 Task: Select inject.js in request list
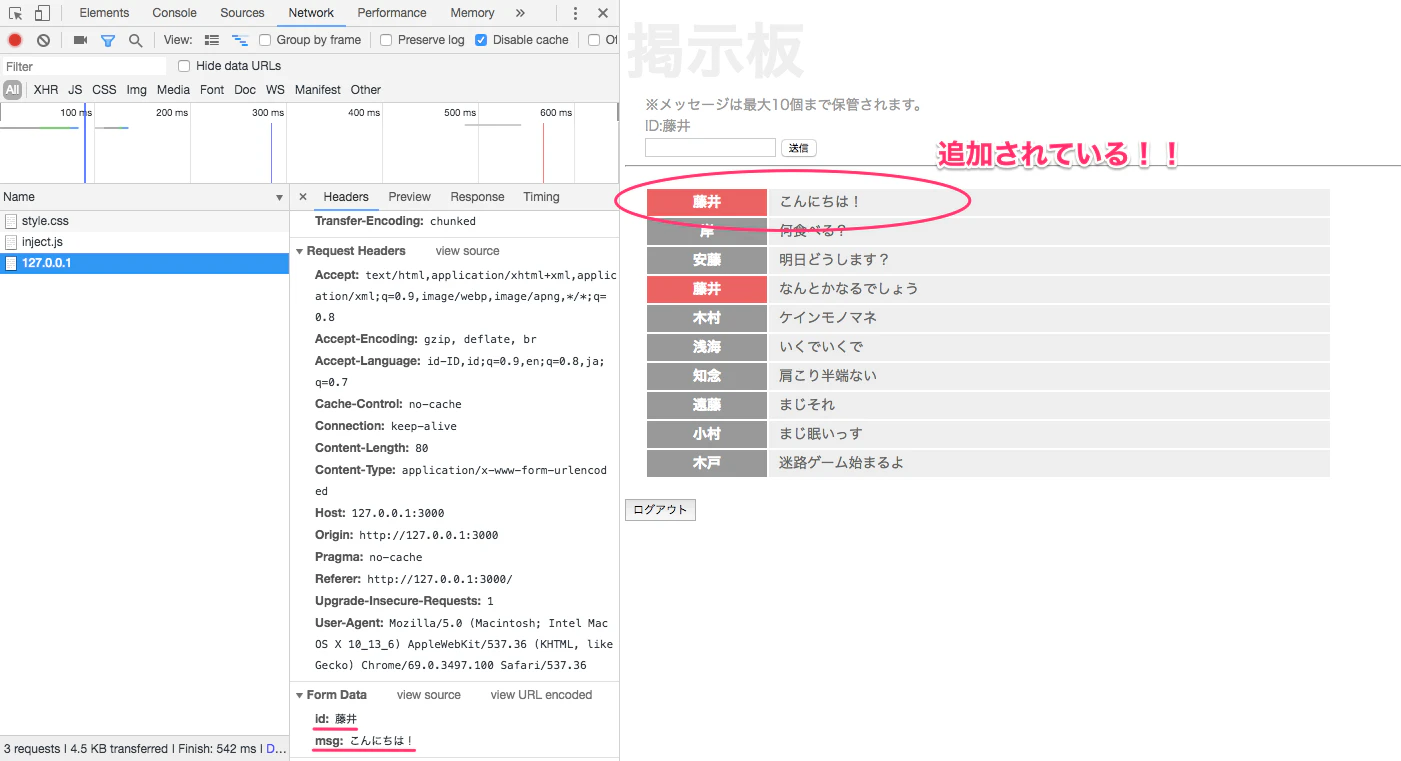pos(144,242)
